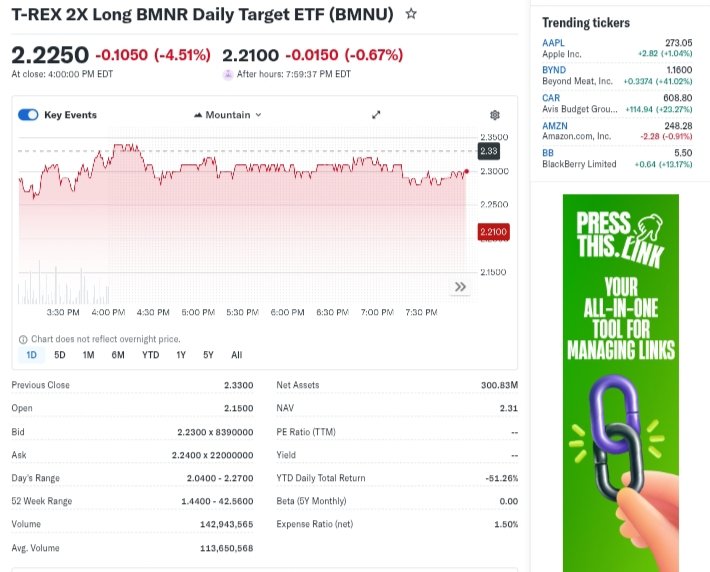Click the red 2.2100 price label
Screen dimensions: 710x572
coord(494,232)
